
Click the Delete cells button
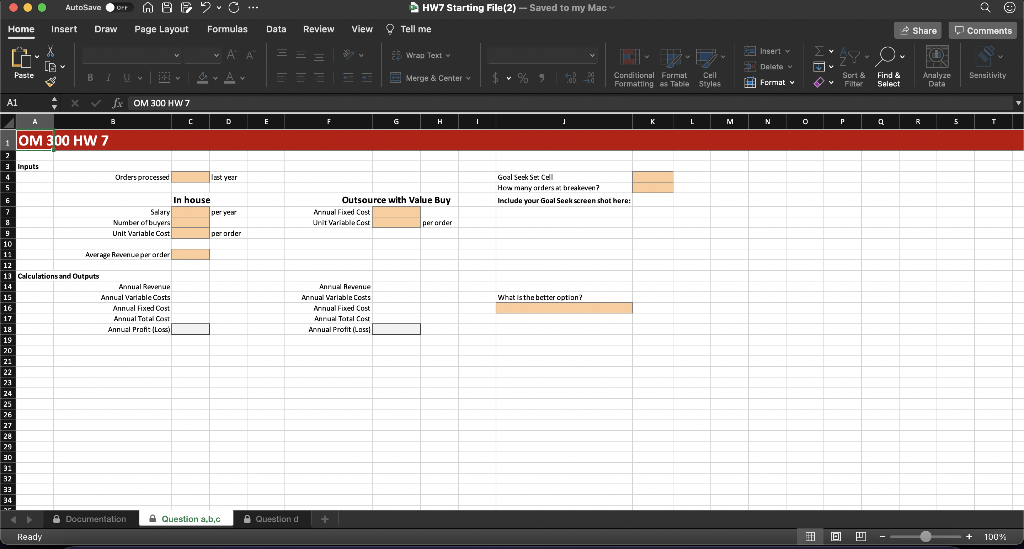769,67
